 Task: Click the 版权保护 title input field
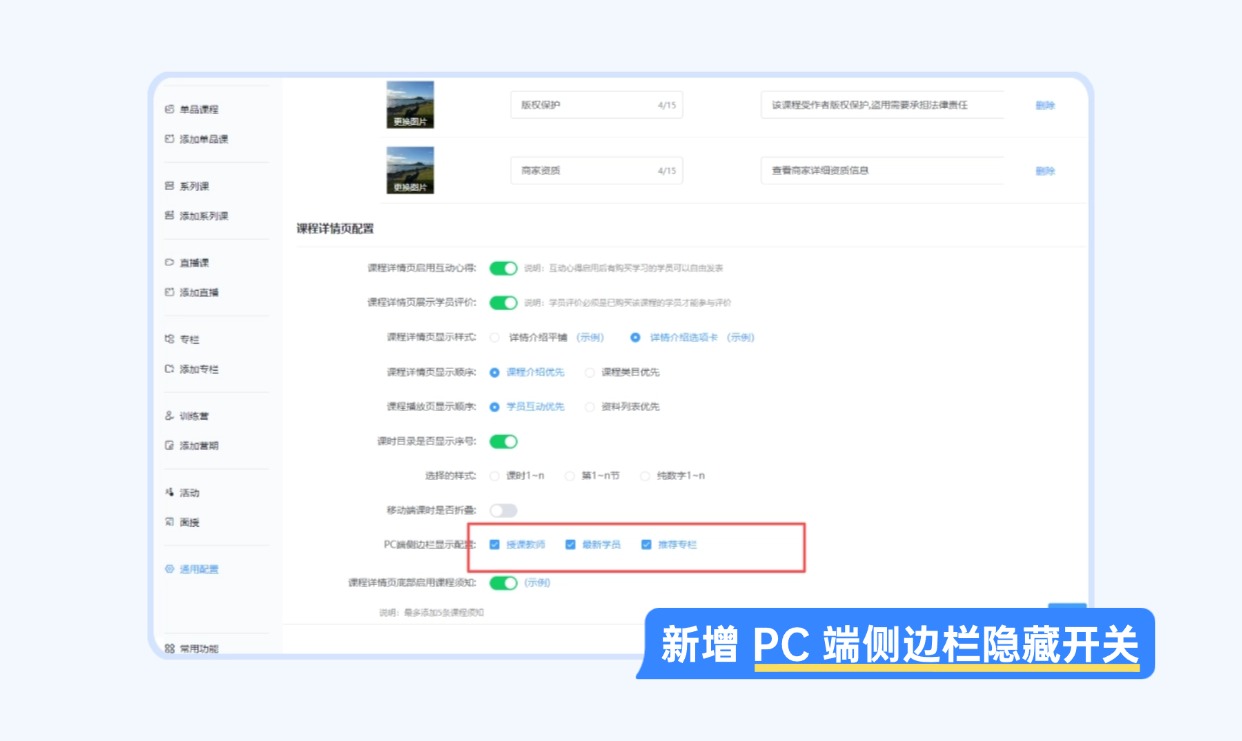coord(597,105)
